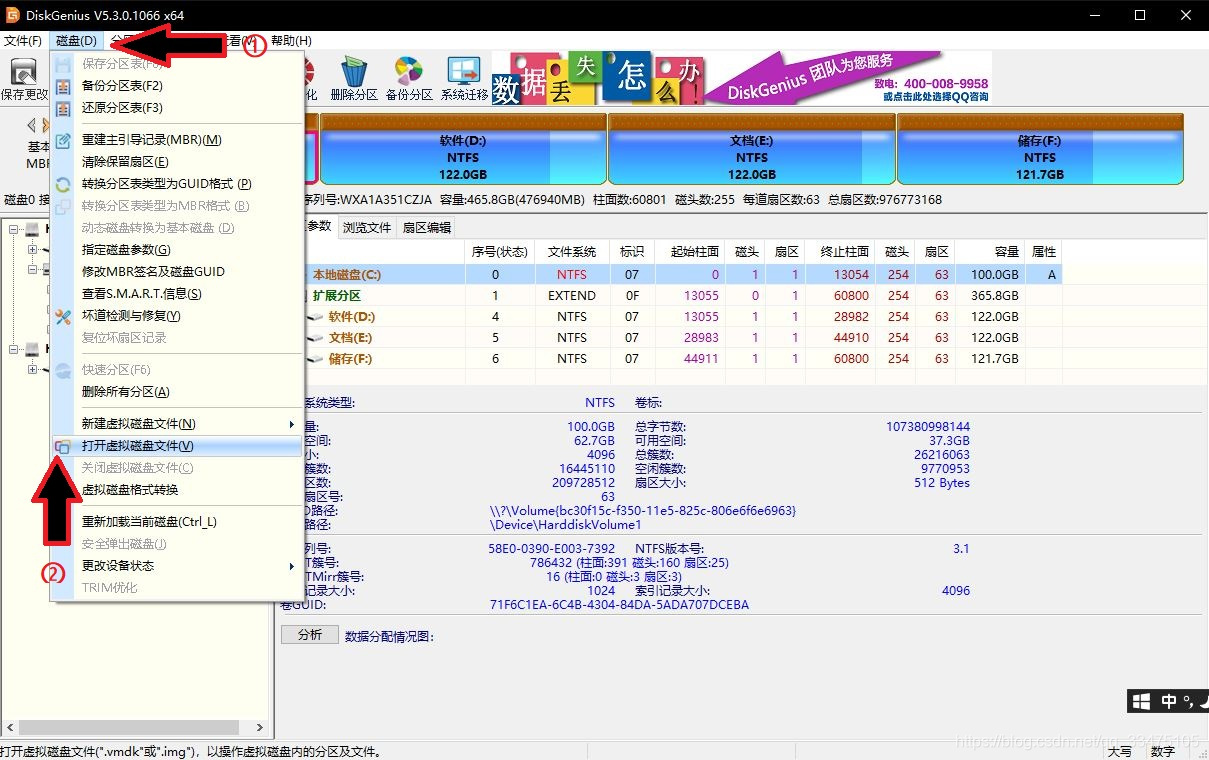
Task: Click the 保存更改 toolbar icon
Action: click(24, 72)
